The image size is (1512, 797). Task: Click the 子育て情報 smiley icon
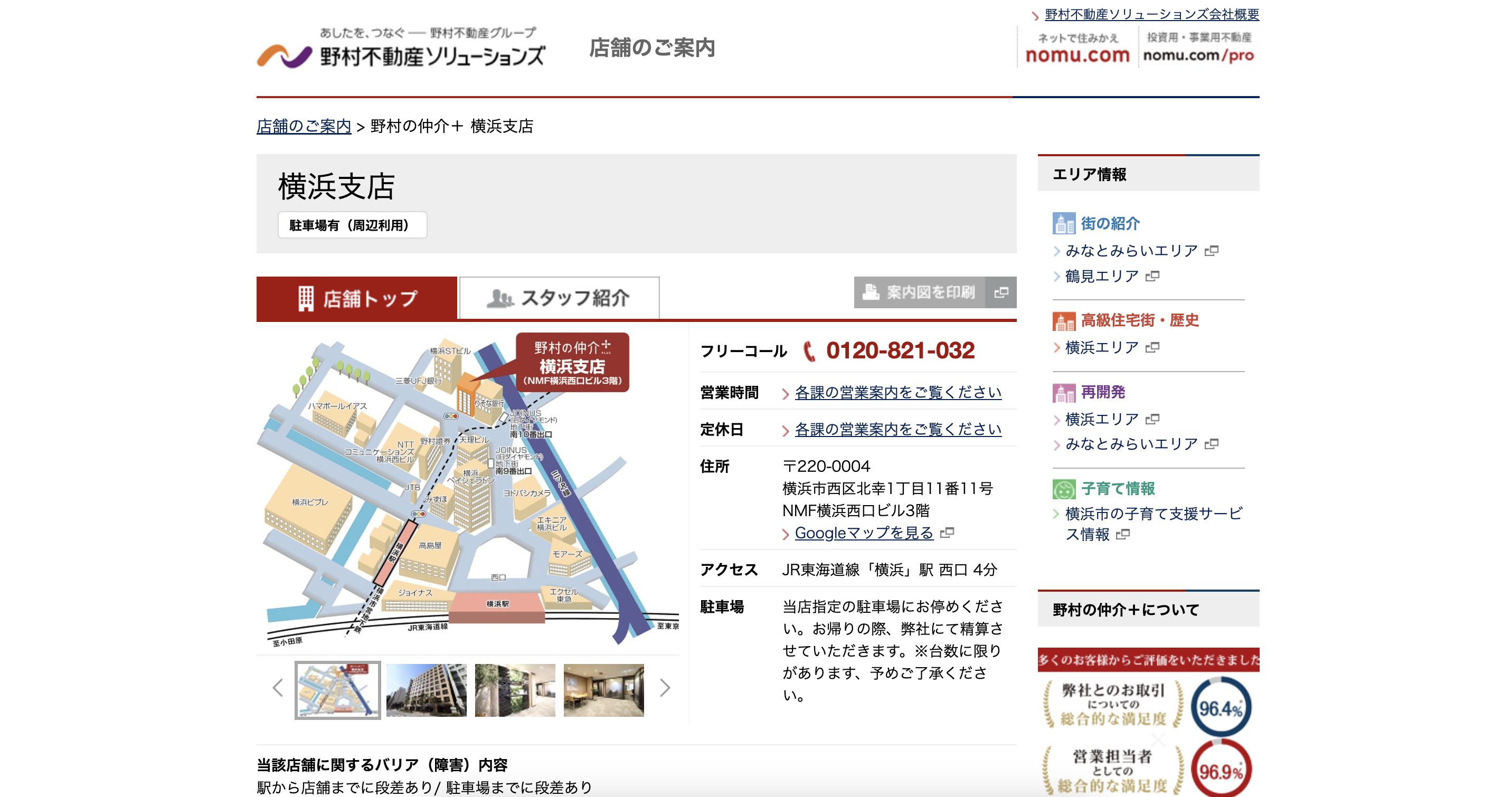1064,489
